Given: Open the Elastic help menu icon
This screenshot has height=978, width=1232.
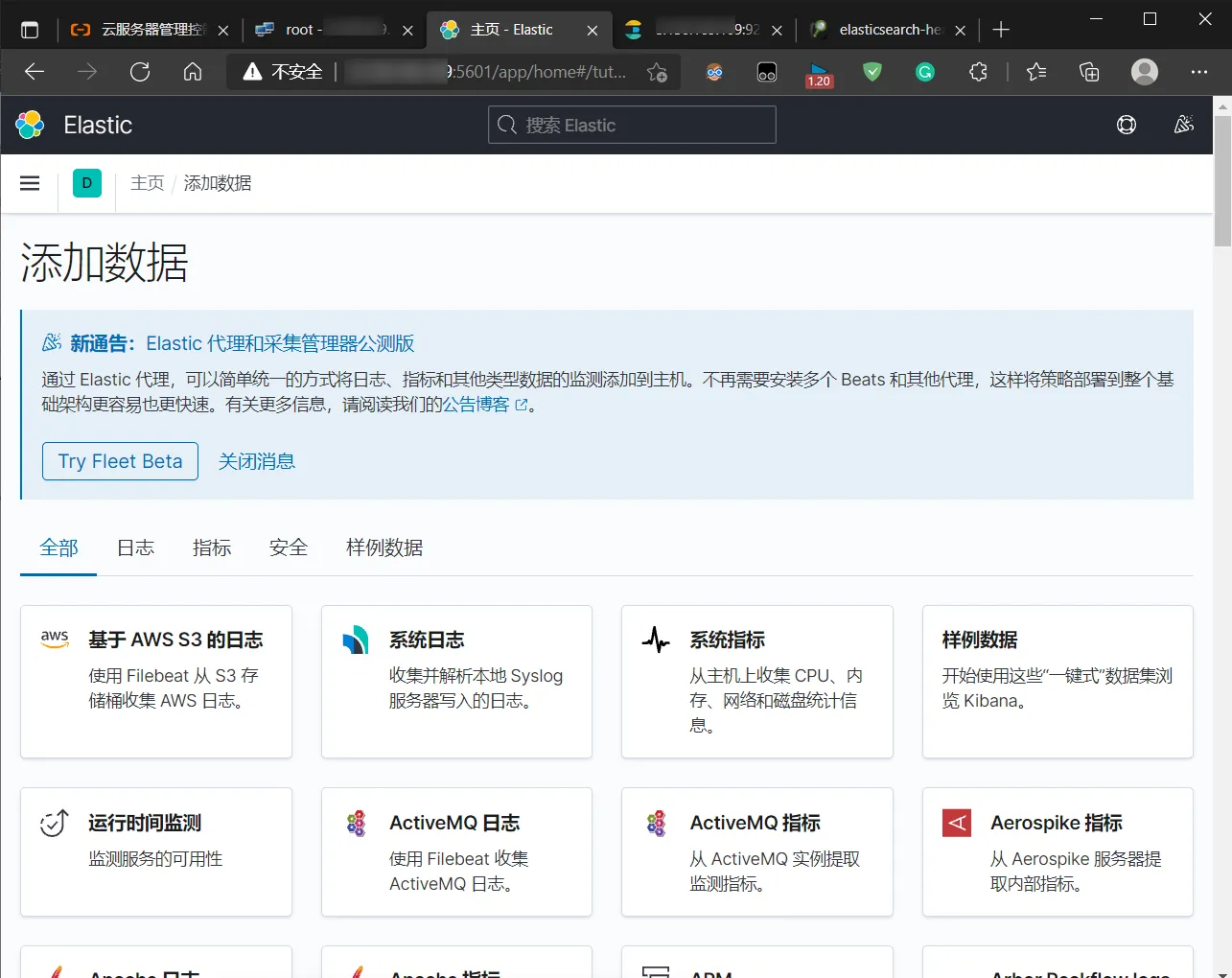Looking at the screenshot, I should pos(1127,125).
